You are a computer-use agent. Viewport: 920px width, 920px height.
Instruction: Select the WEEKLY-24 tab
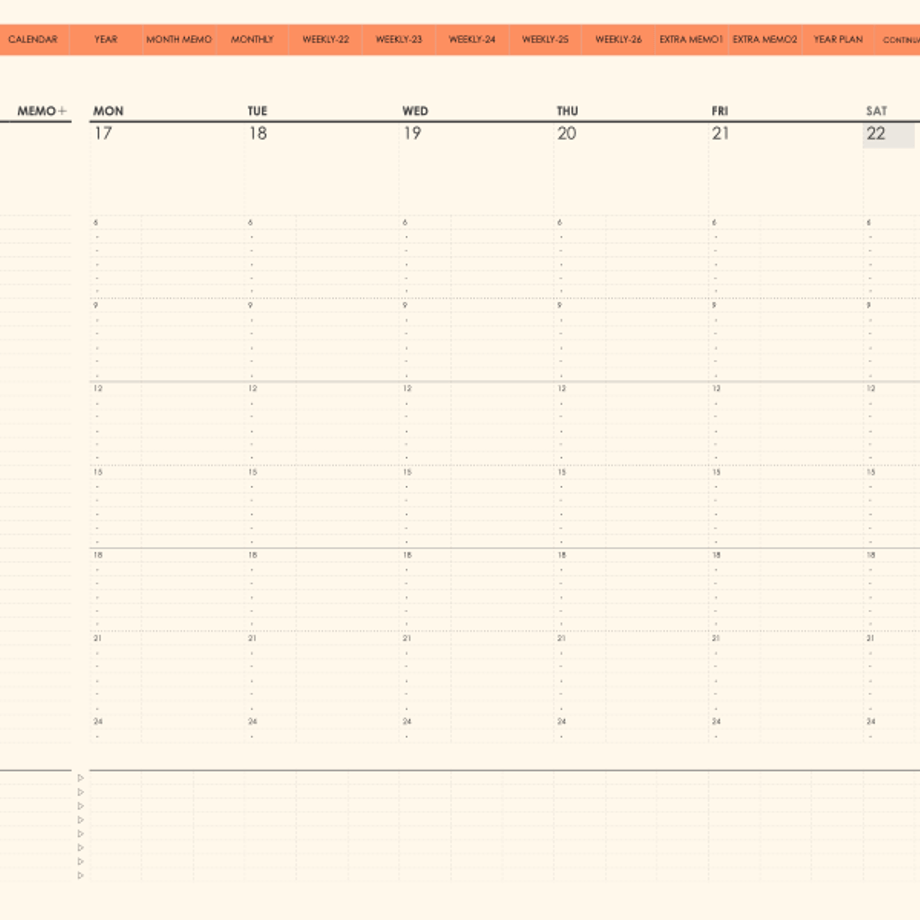(x=472, y=39)
